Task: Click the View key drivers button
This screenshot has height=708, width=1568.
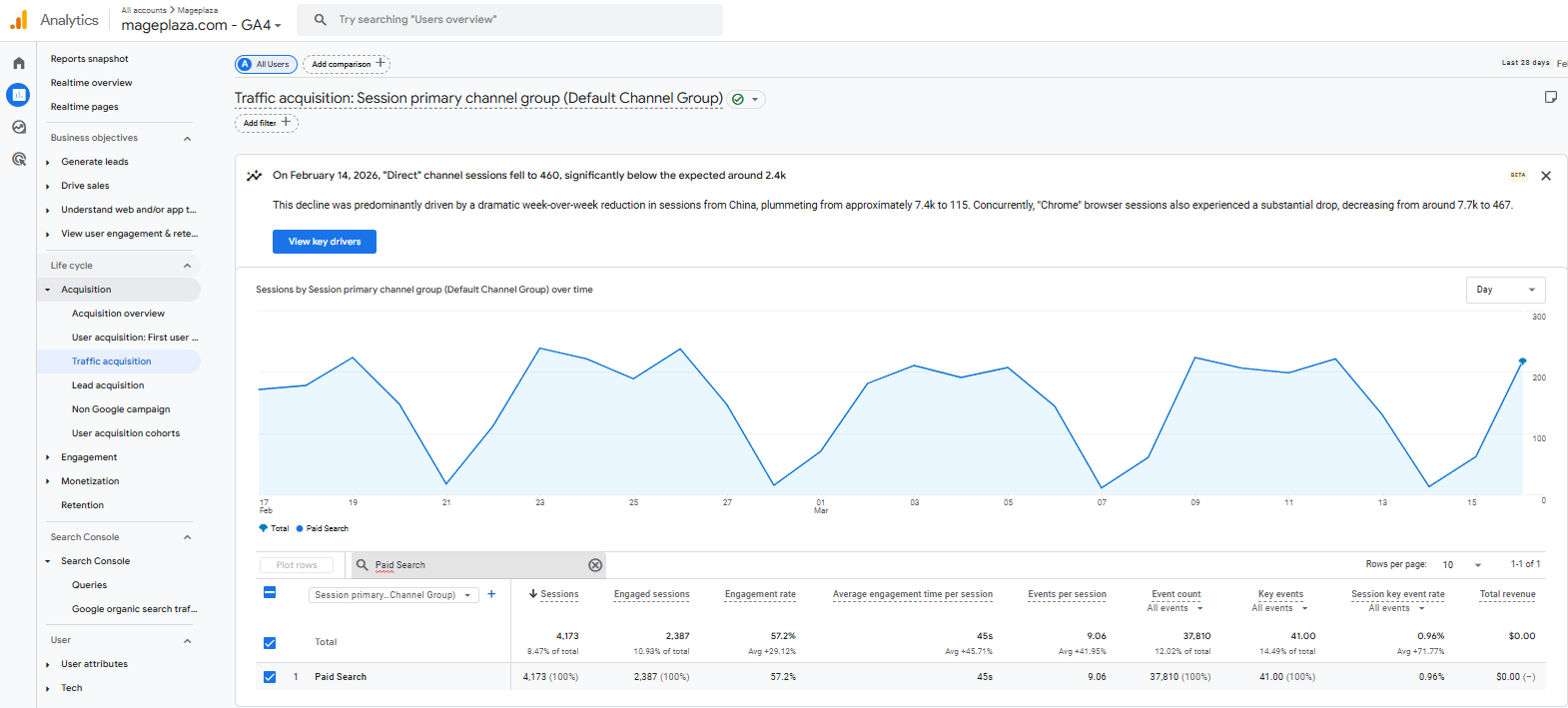Action: click(x=325, y=242)
